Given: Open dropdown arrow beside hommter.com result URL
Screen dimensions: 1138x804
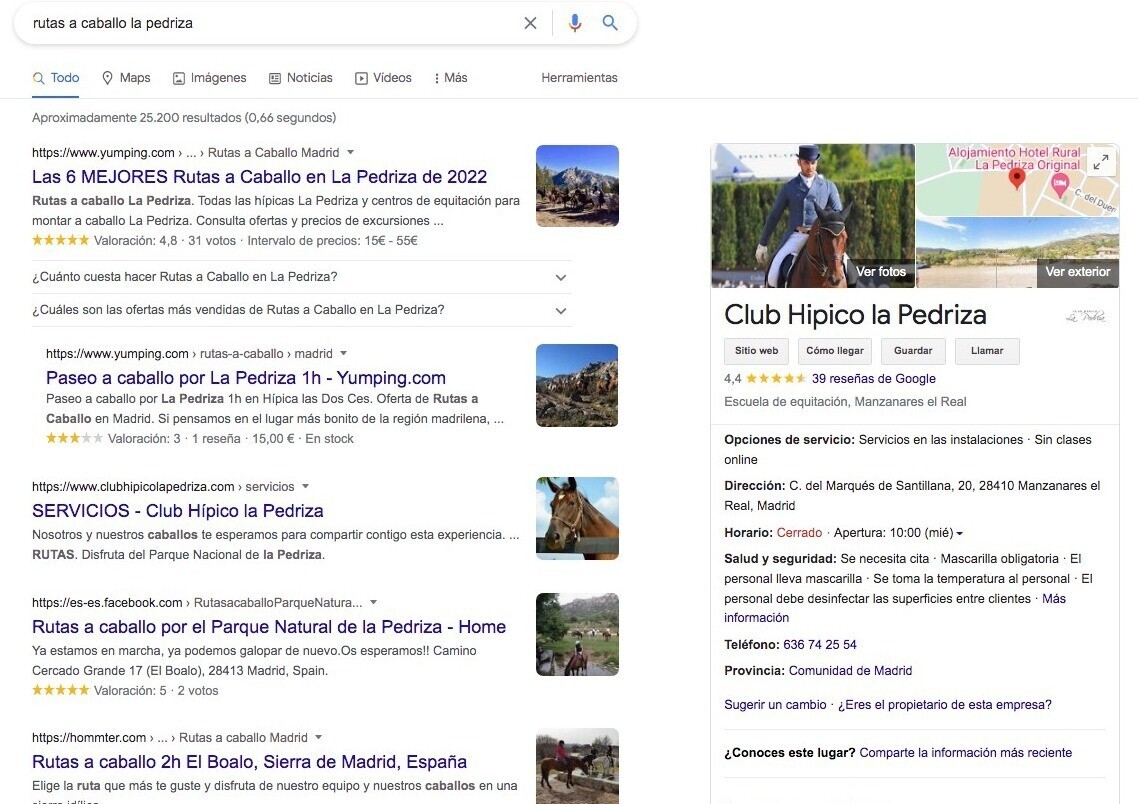Looking at the screenshot, I should (318, 737).
